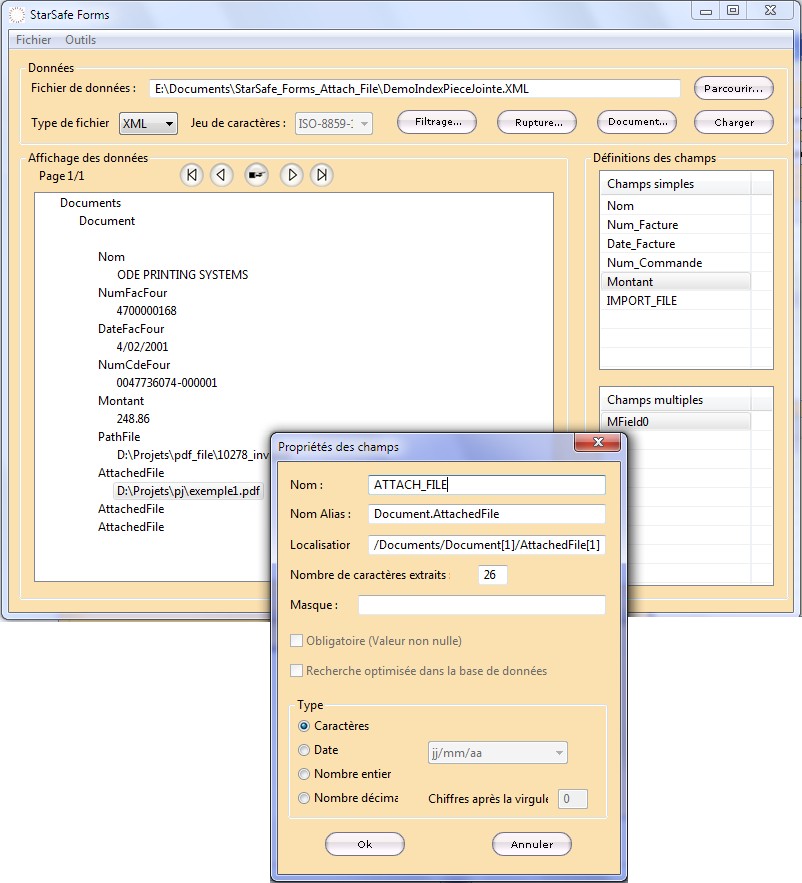Click in the Masque text field
Viewport: 802px width, 883px height.
(x=482, y=605)
